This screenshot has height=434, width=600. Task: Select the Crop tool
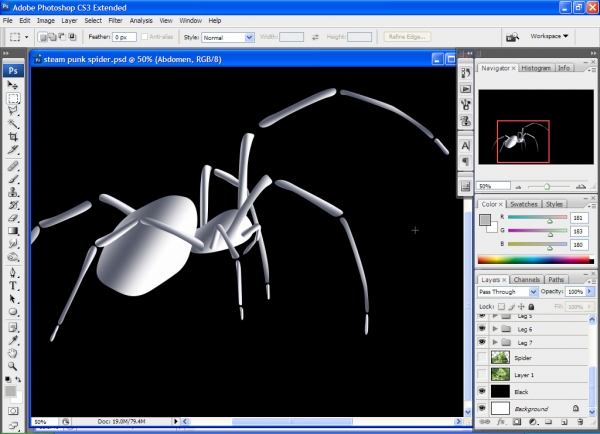[x=13, y=137]
